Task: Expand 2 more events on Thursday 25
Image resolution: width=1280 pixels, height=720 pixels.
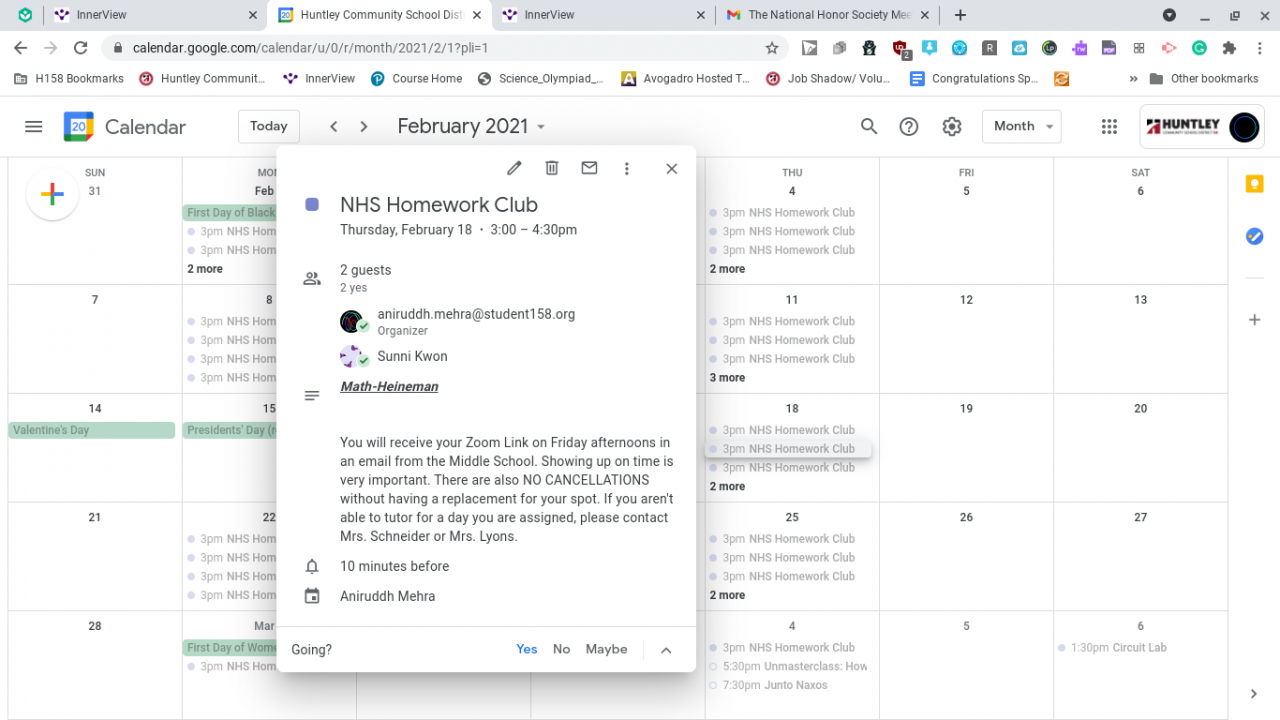Action: pyautogui.click(x=727, y=595)
